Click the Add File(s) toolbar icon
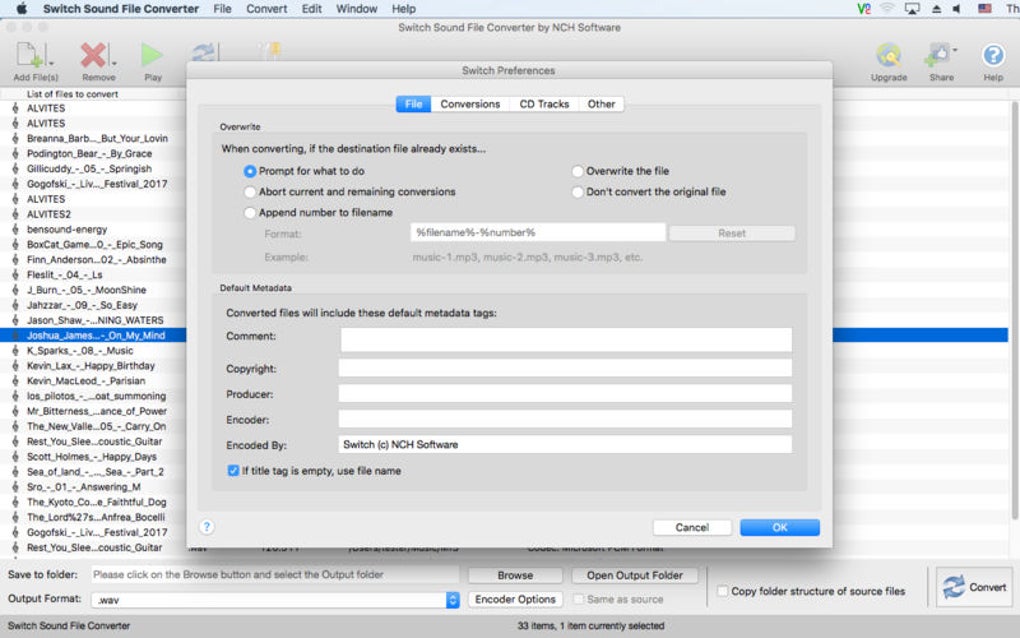1020x638 pixels. pyautogui.click(x=30, y=55)
